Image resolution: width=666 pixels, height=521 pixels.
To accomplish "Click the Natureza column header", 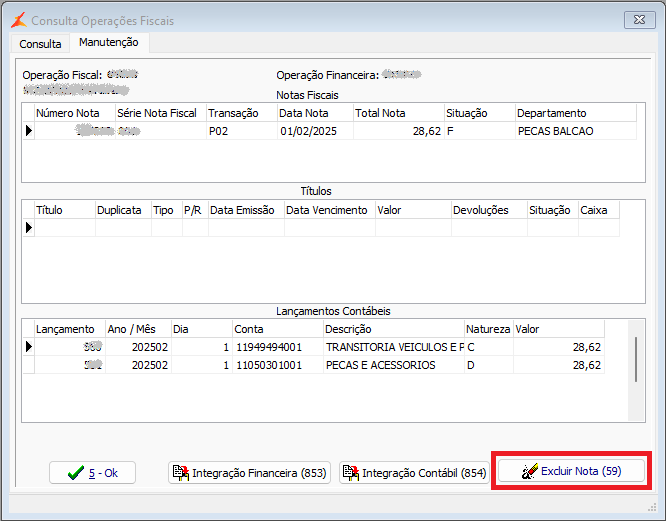I will (x=489, y=329).
